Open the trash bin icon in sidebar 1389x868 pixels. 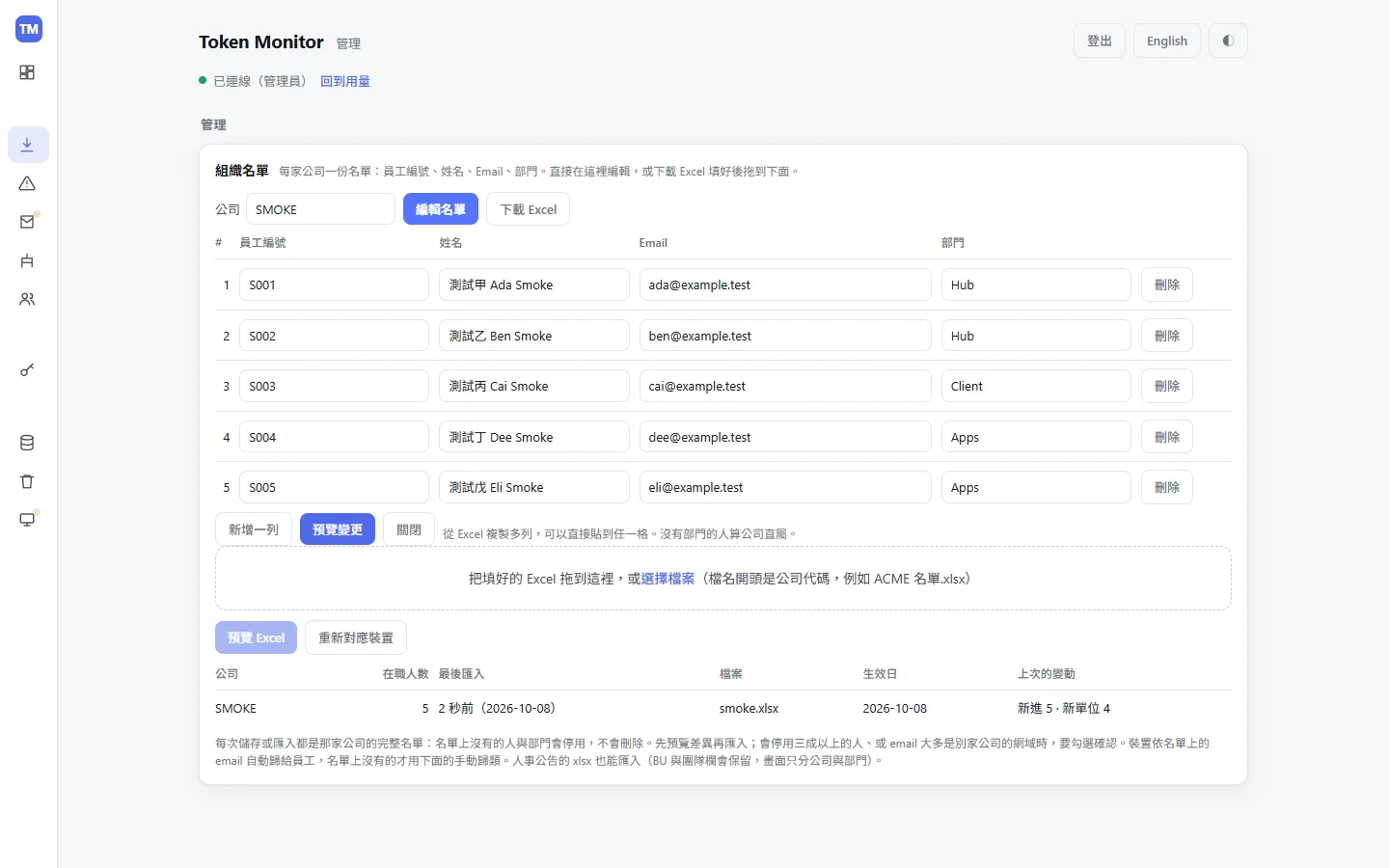(27, 481)
